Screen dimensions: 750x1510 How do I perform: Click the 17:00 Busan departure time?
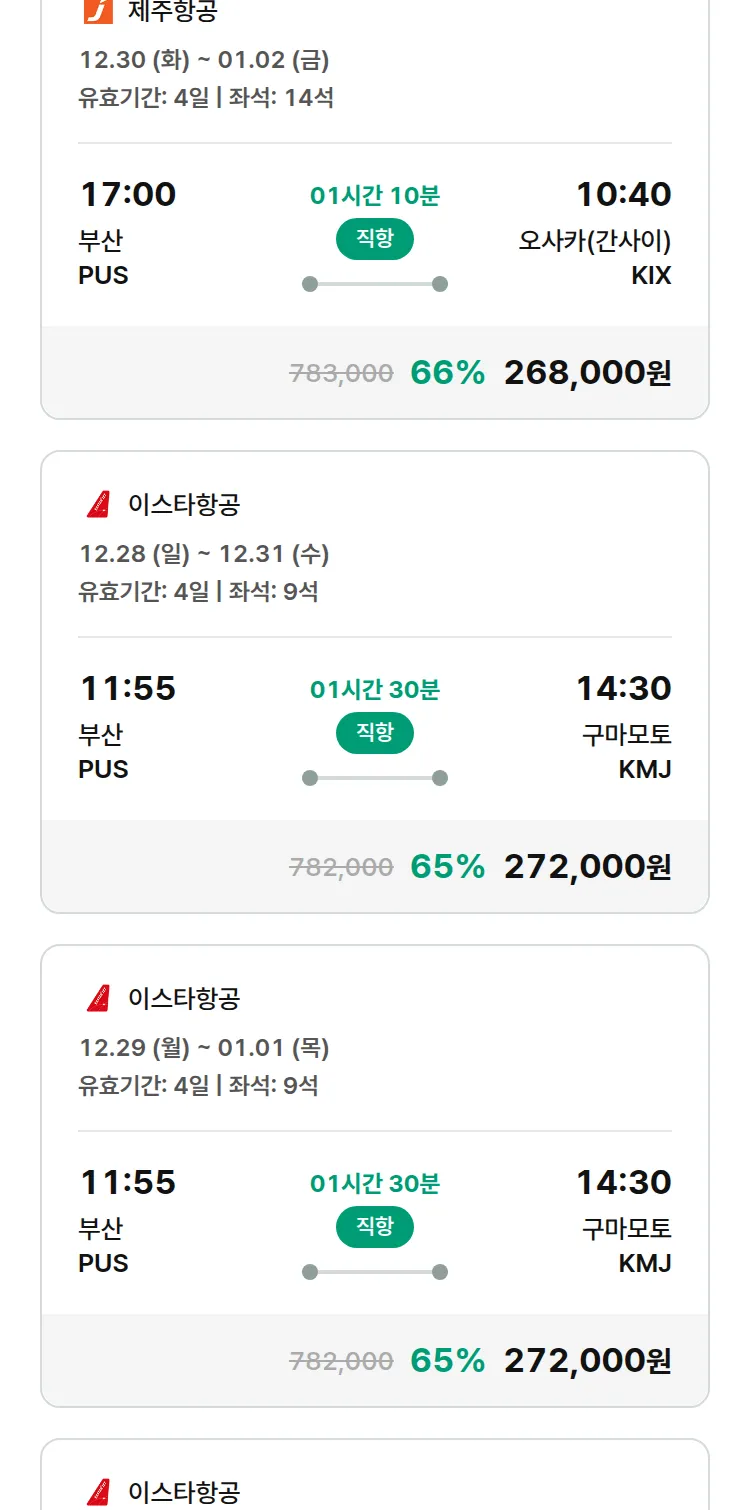[128, 194]
